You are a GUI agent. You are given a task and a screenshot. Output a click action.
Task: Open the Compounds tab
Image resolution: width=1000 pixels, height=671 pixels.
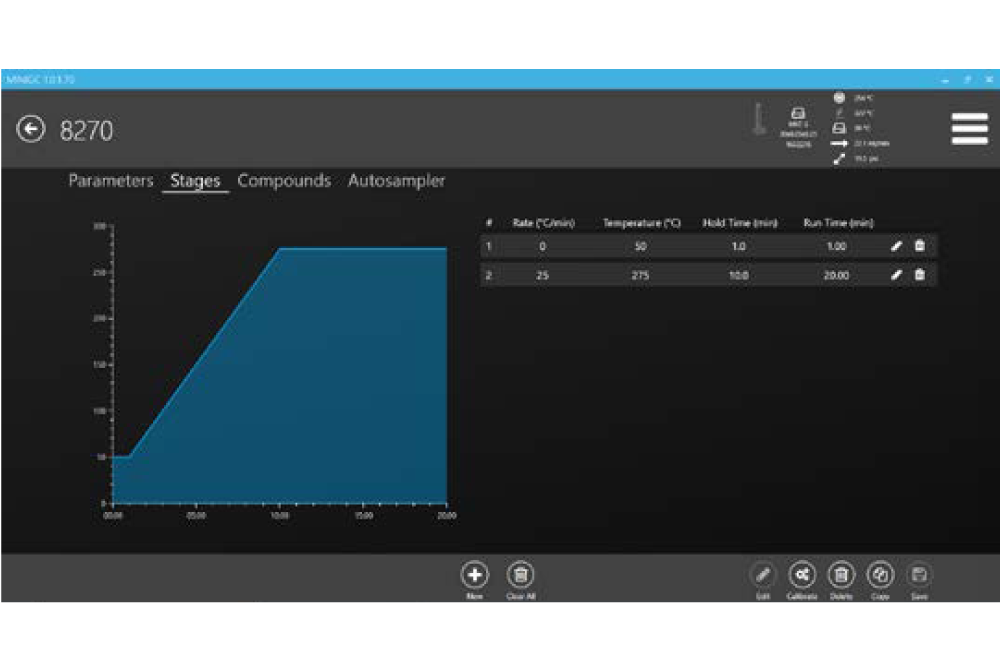pos(284,181)
